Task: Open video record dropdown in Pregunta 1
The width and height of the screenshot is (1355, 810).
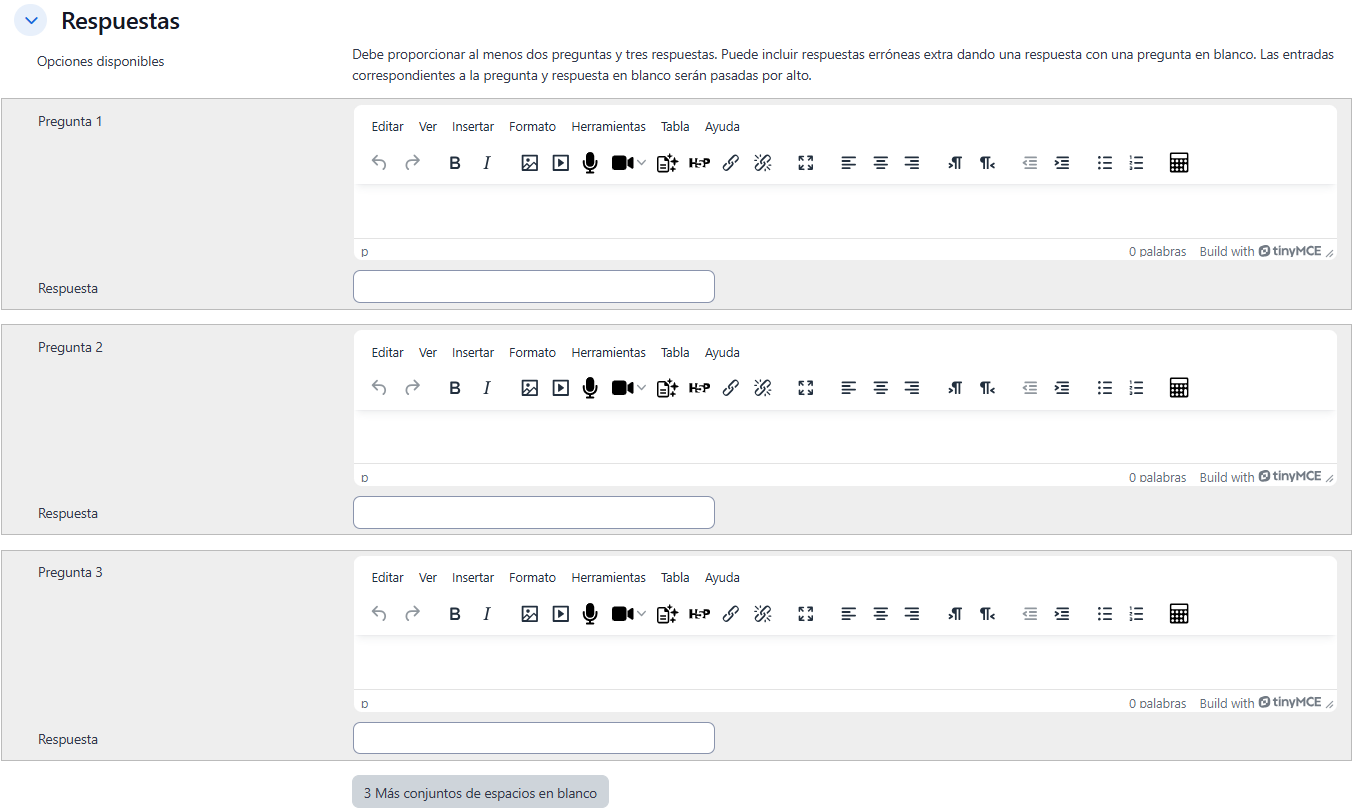Action: point(641,163)
